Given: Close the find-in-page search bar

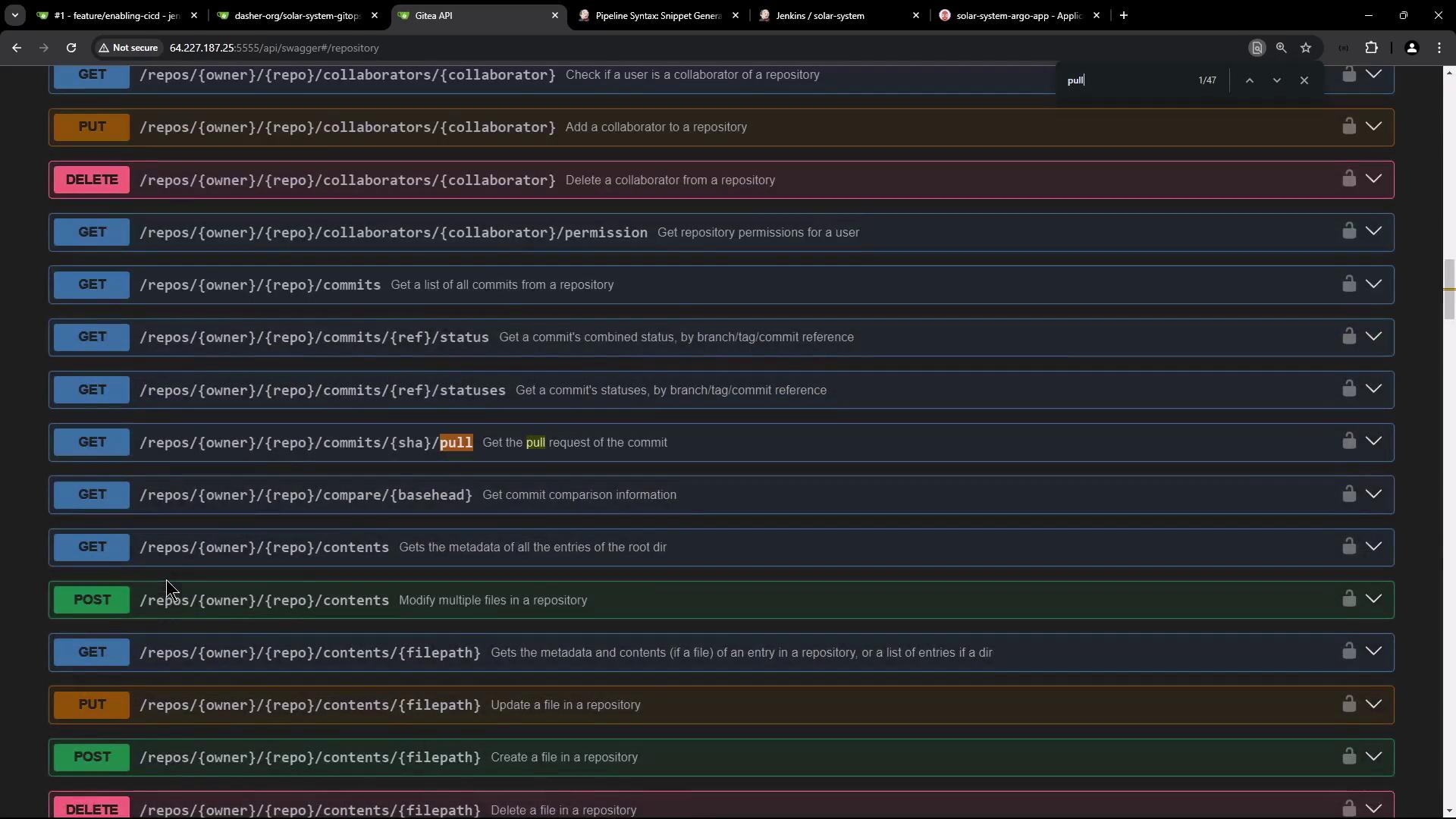Looking at the screenshot, I should 1304,80.
